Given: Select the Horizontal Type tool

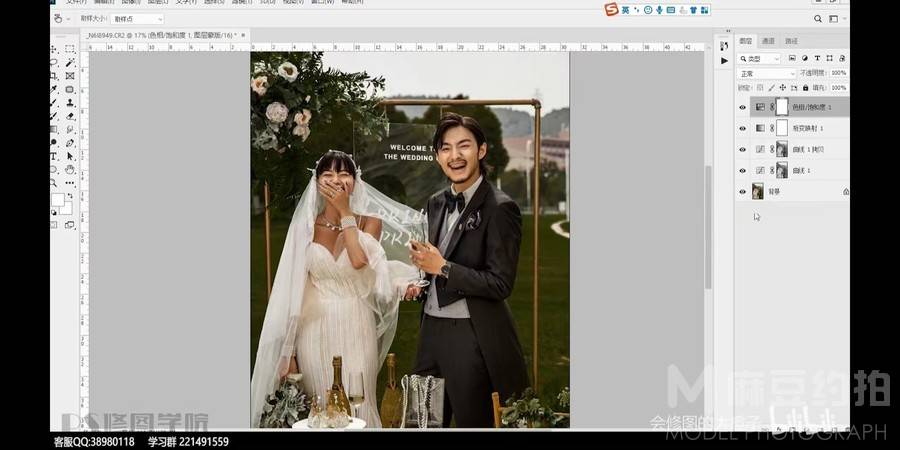Looking at the screenshot, I should [54, 156].
